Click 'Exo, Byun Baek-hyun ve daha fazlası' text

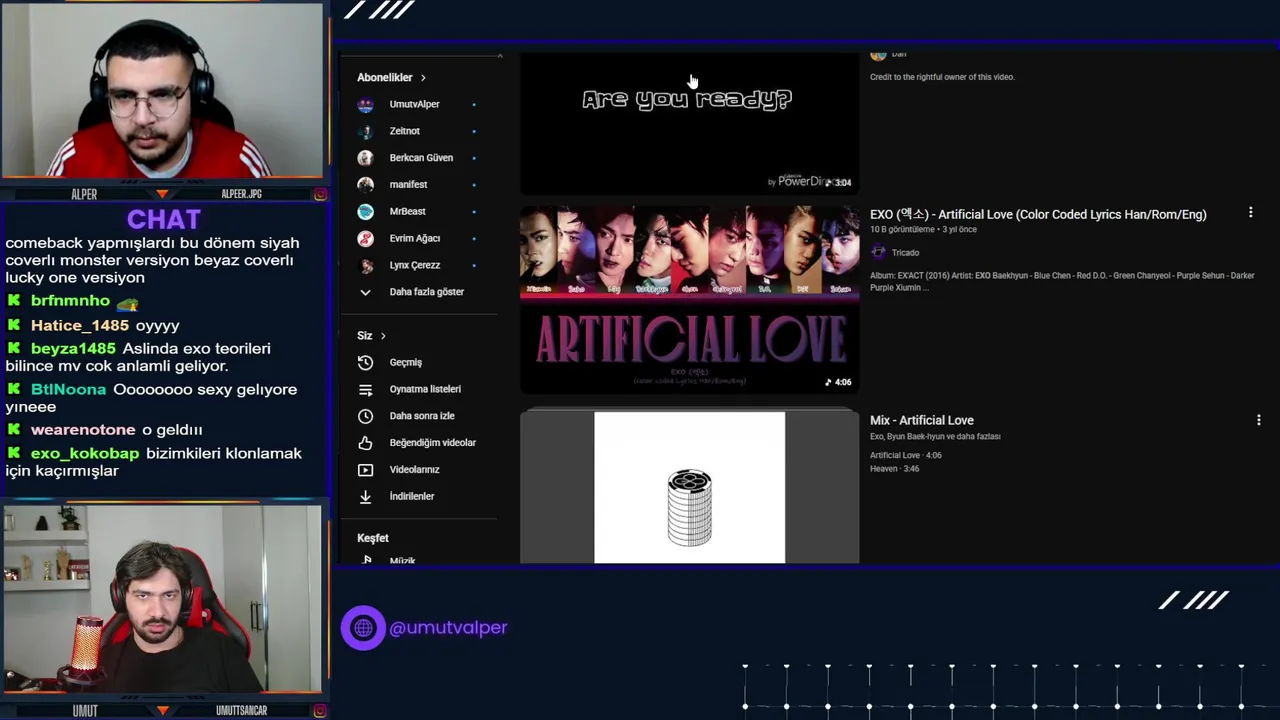[935, 436]
